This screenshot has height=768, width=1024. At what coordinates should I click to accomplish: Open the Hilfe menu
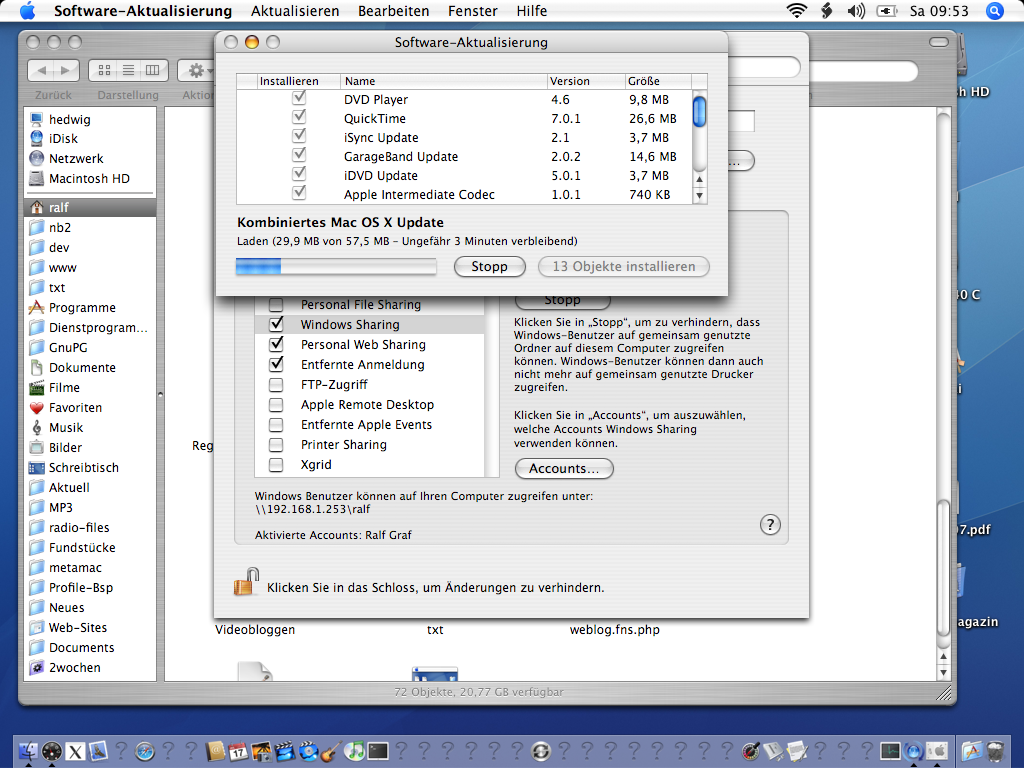(532, 11)
